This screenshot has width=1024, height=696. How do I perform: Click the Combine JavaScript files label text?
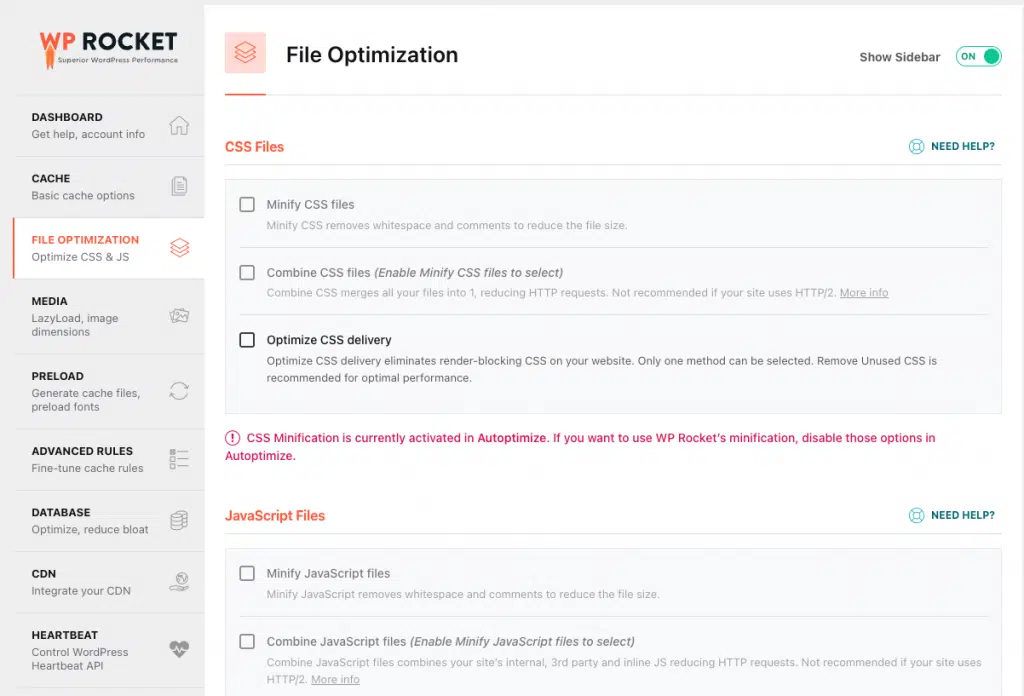[451, 641]
